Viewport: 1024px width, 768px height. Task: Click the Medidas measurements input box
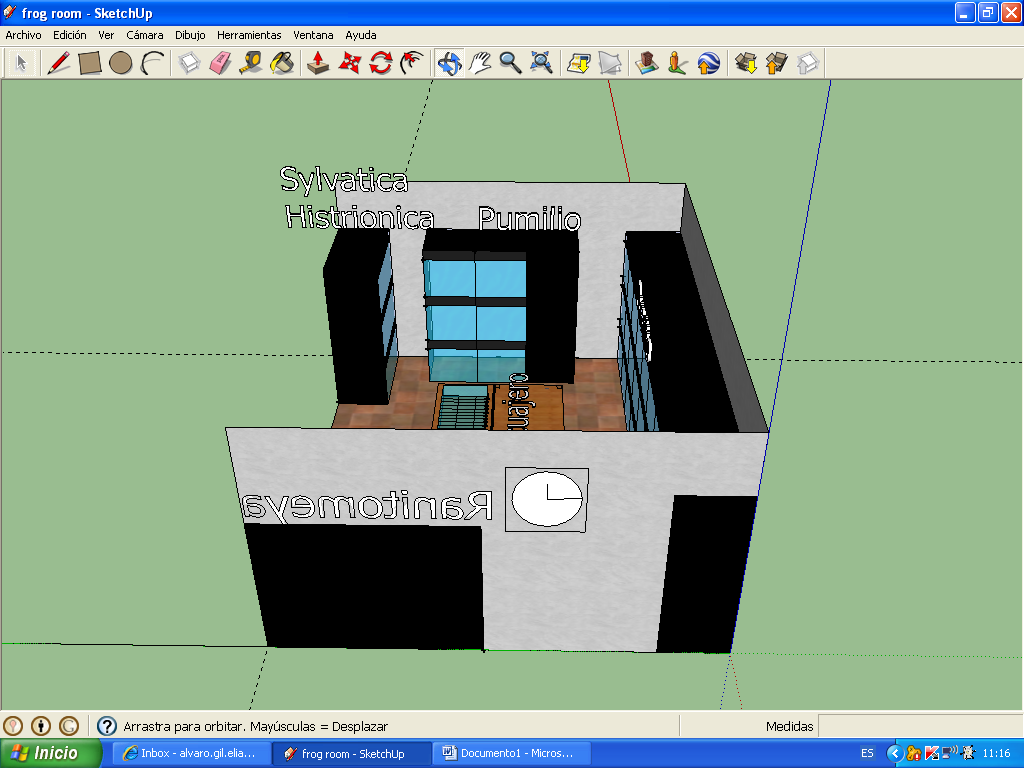[x=920, y=726]
